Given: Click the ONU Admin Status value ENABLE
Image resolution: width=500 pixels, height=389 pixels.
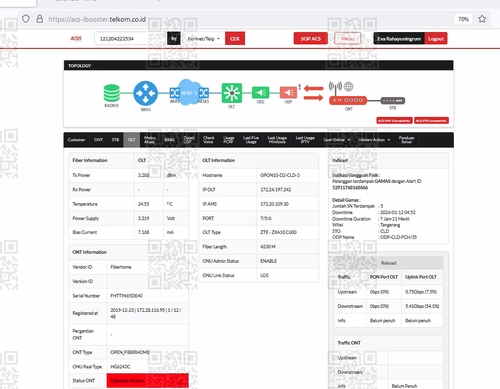Looking at the screenshot, I should [x=269, y=261].
